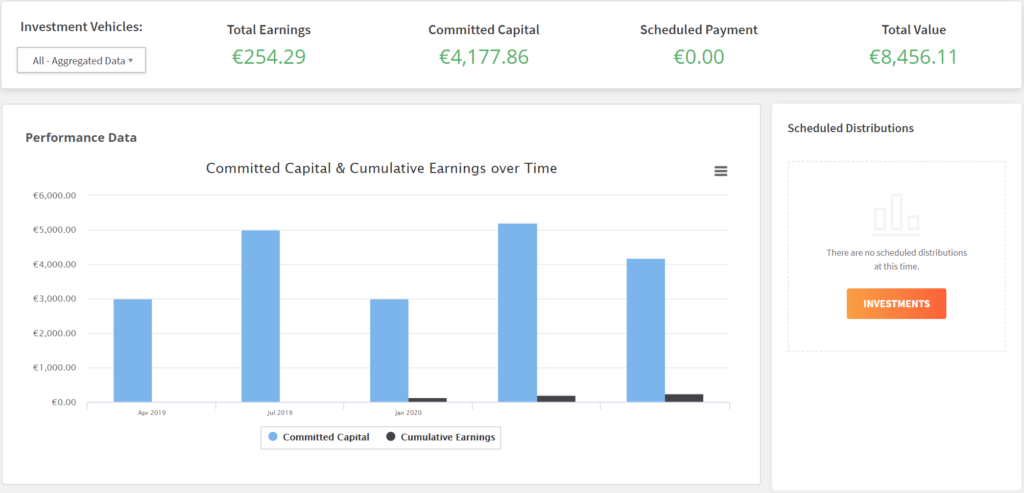Click the Total Earnings amount €254.29
Image resolution: width=1024 pixels, height=493 pixels.
click(x=269, y=57)
